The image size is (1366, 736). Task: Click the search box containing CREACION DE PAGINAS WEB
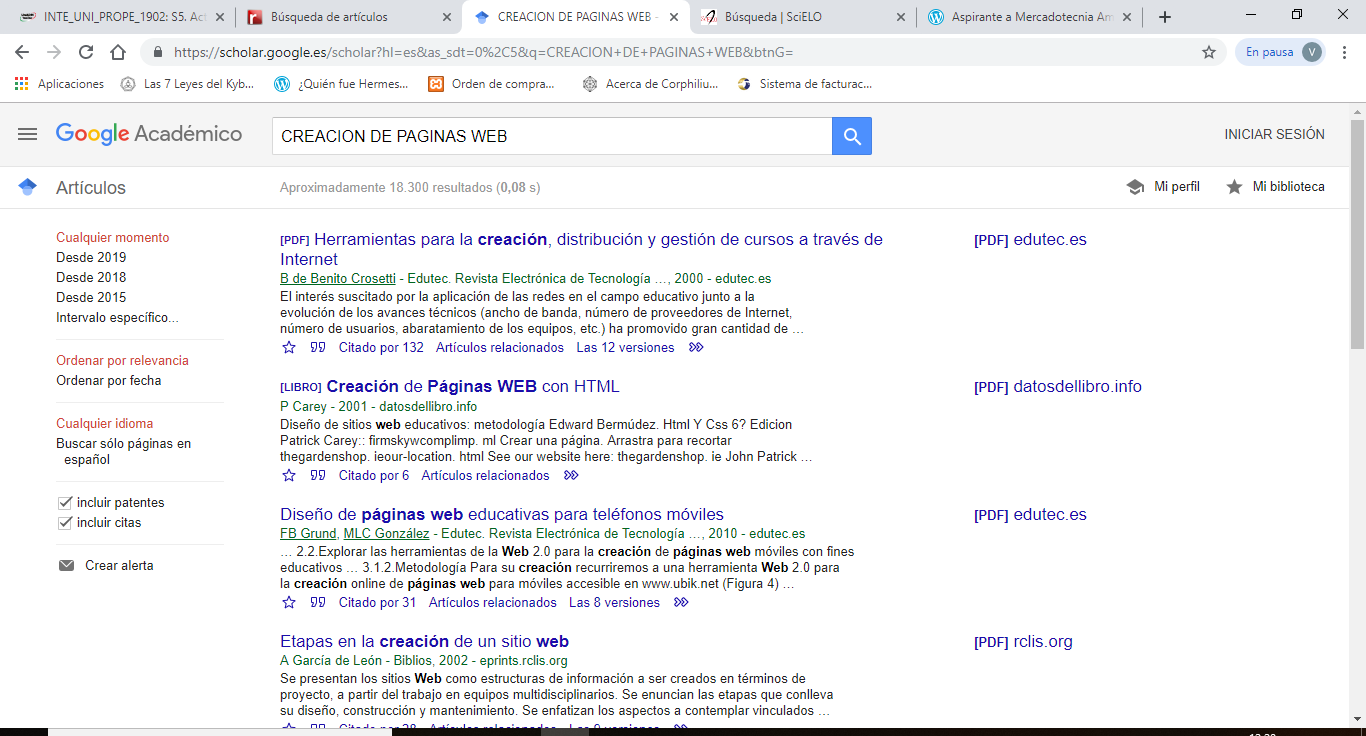(550, 136)
